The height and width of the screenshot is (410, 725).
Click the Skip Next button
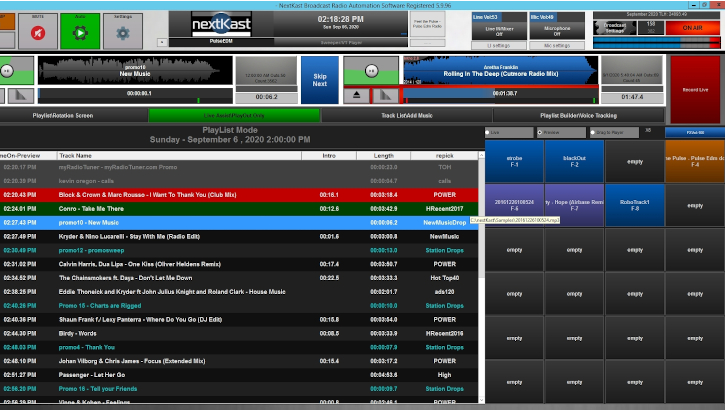coord(319,80)
